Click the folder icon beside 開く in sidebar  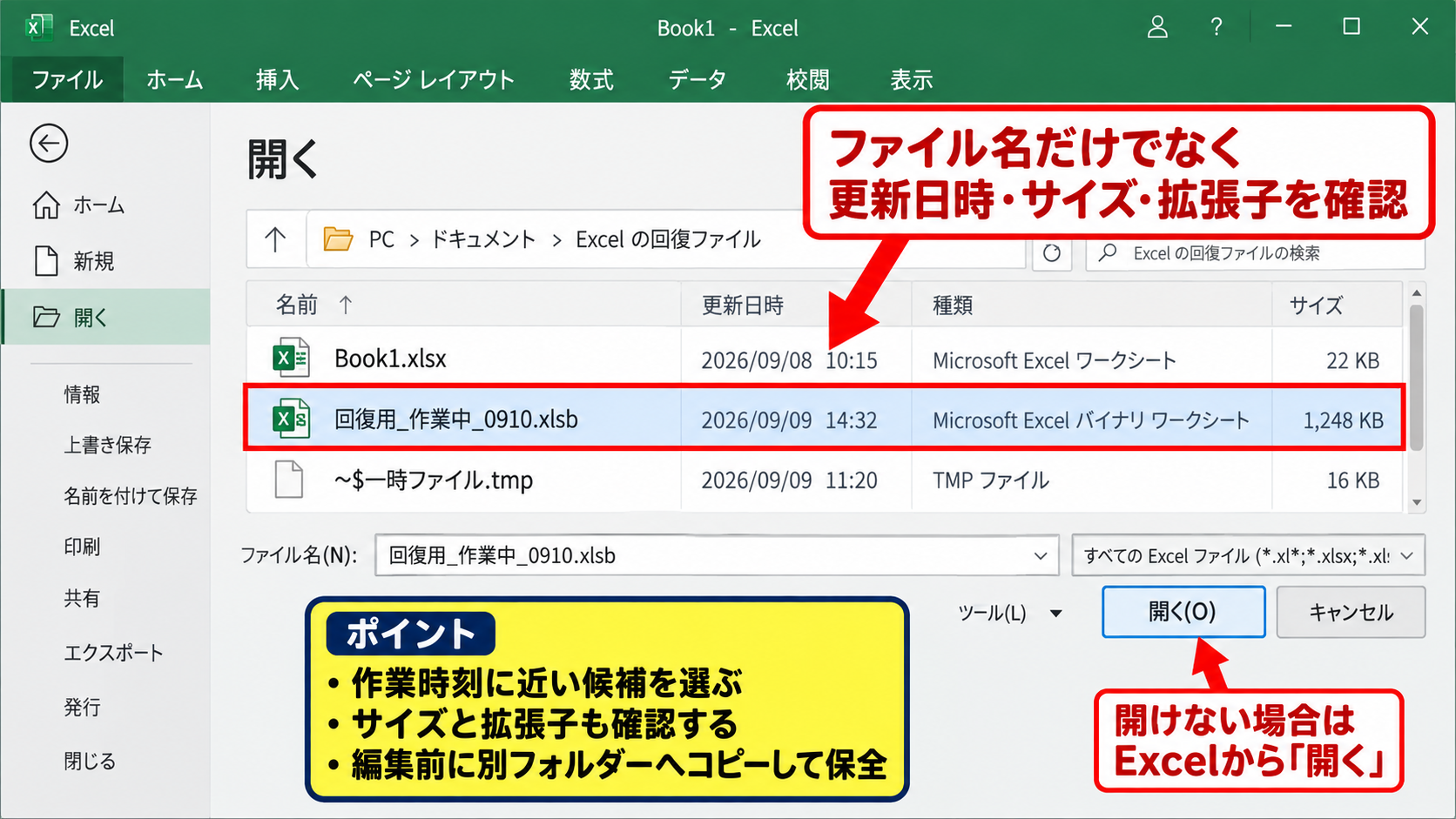(x=46, y=317)
